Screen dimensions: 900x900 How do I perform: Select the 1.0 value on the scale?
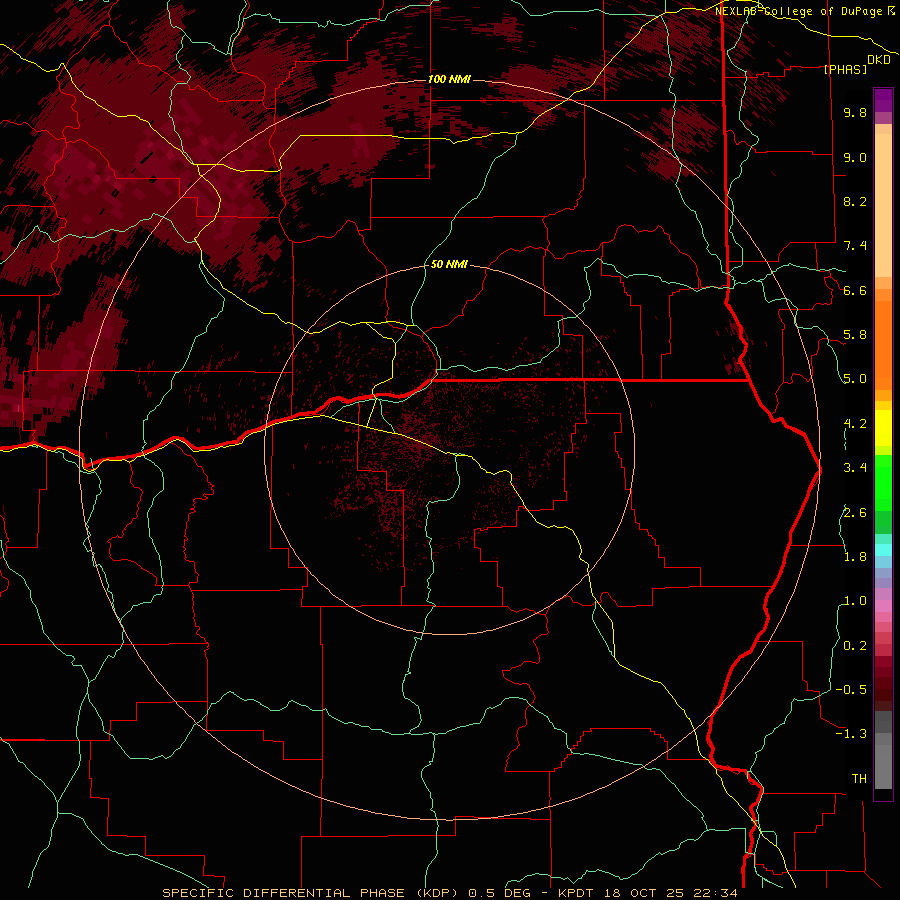(x=855, y=601)
